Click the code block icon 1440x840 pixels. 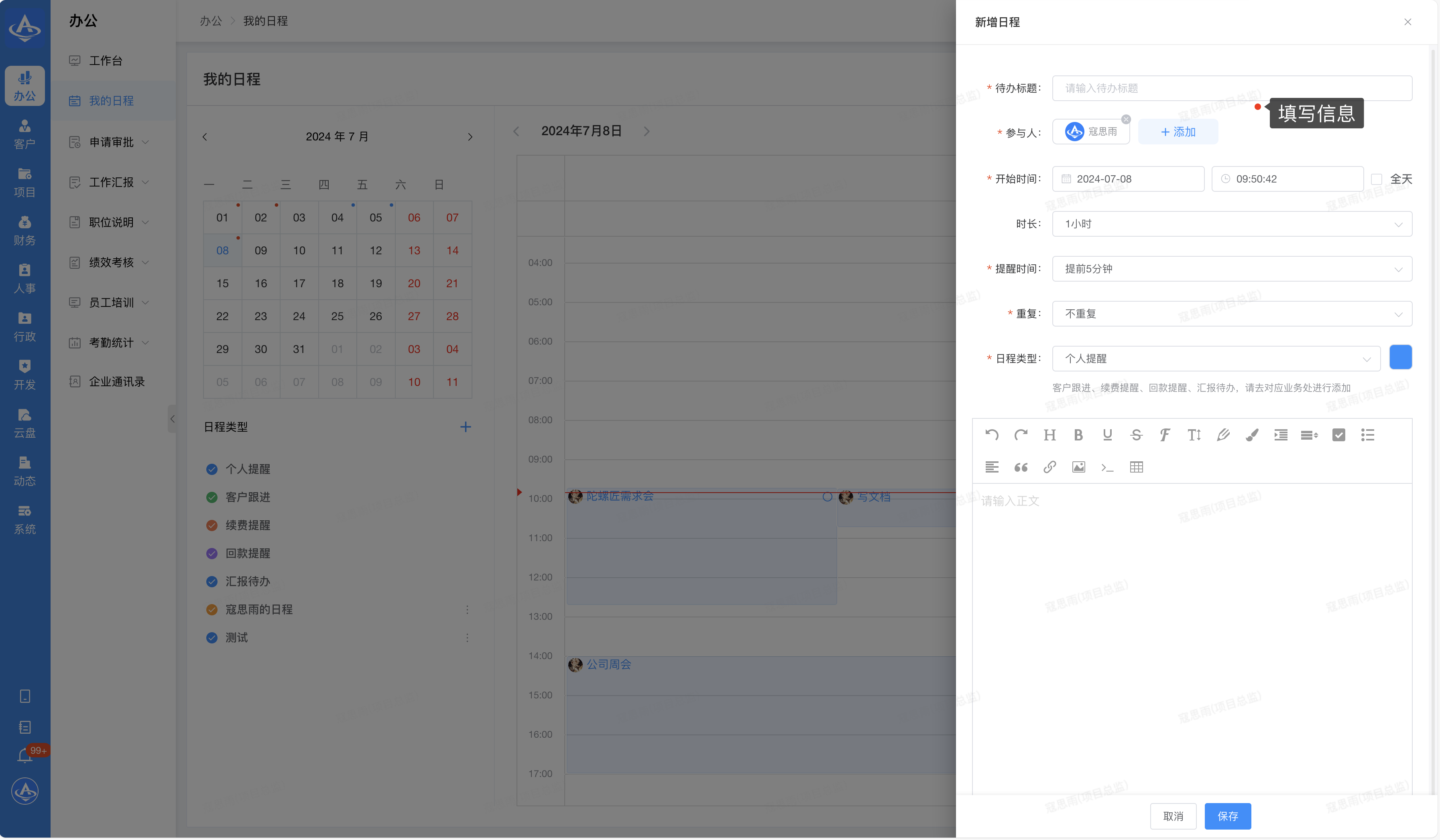point(1107,467)
